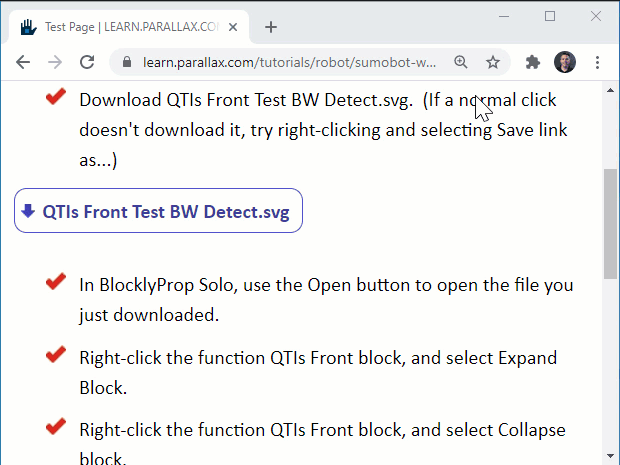
Task: Open the user profile avatar
Action: [565, 62]
